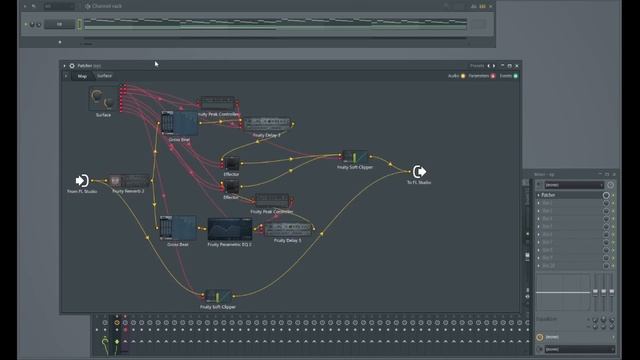Image resolution: width=640 pixels, height=360 pixels.
Task: Toggle Events connections visibility in Patcher
Action: 516,76
